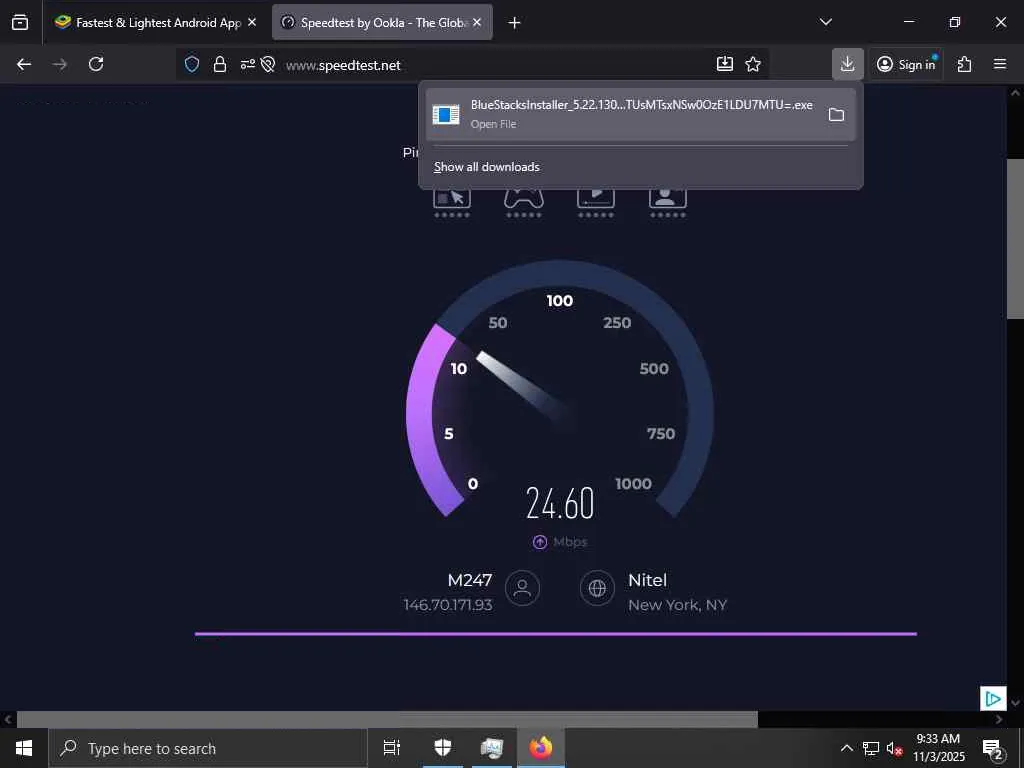Click the speed gauge needle

[x=522, y=387]
